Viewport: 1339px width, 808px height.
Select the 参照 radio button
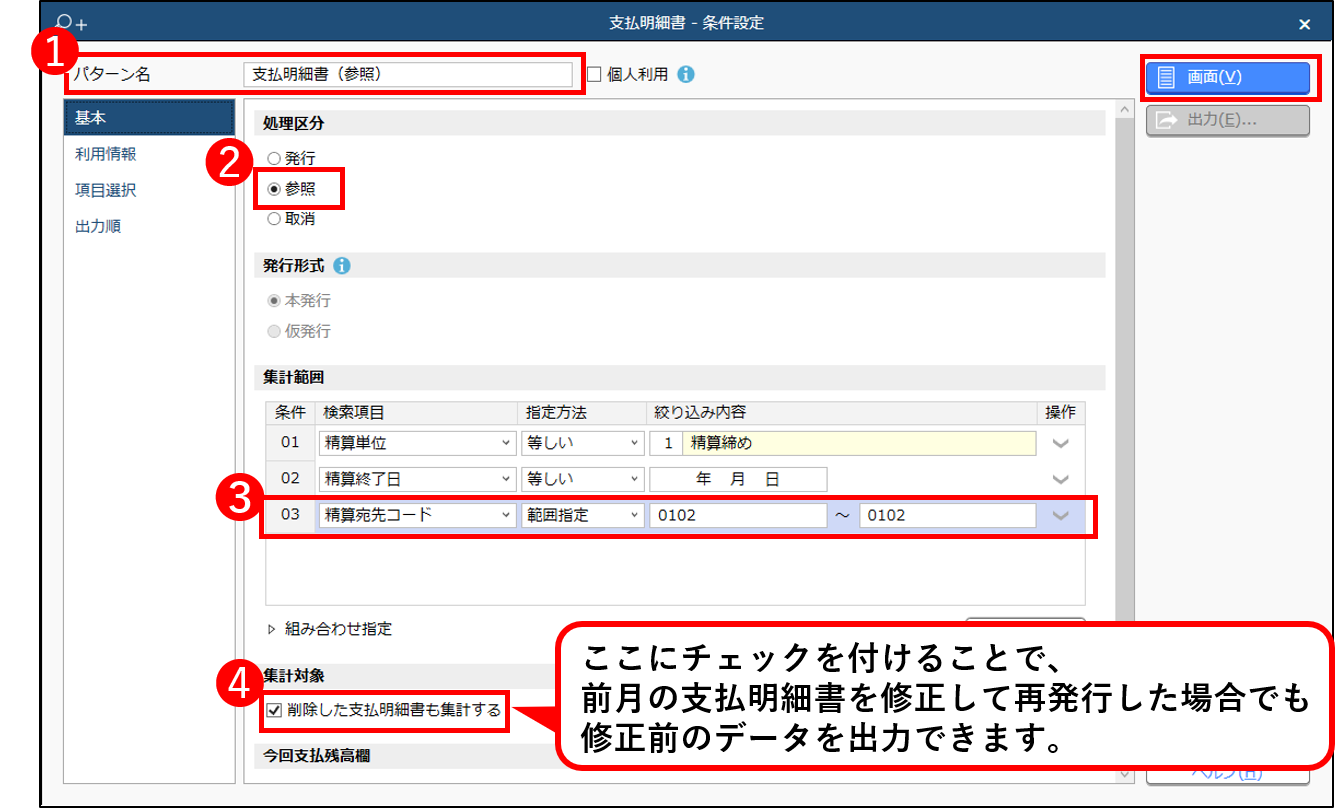[274, 189]
